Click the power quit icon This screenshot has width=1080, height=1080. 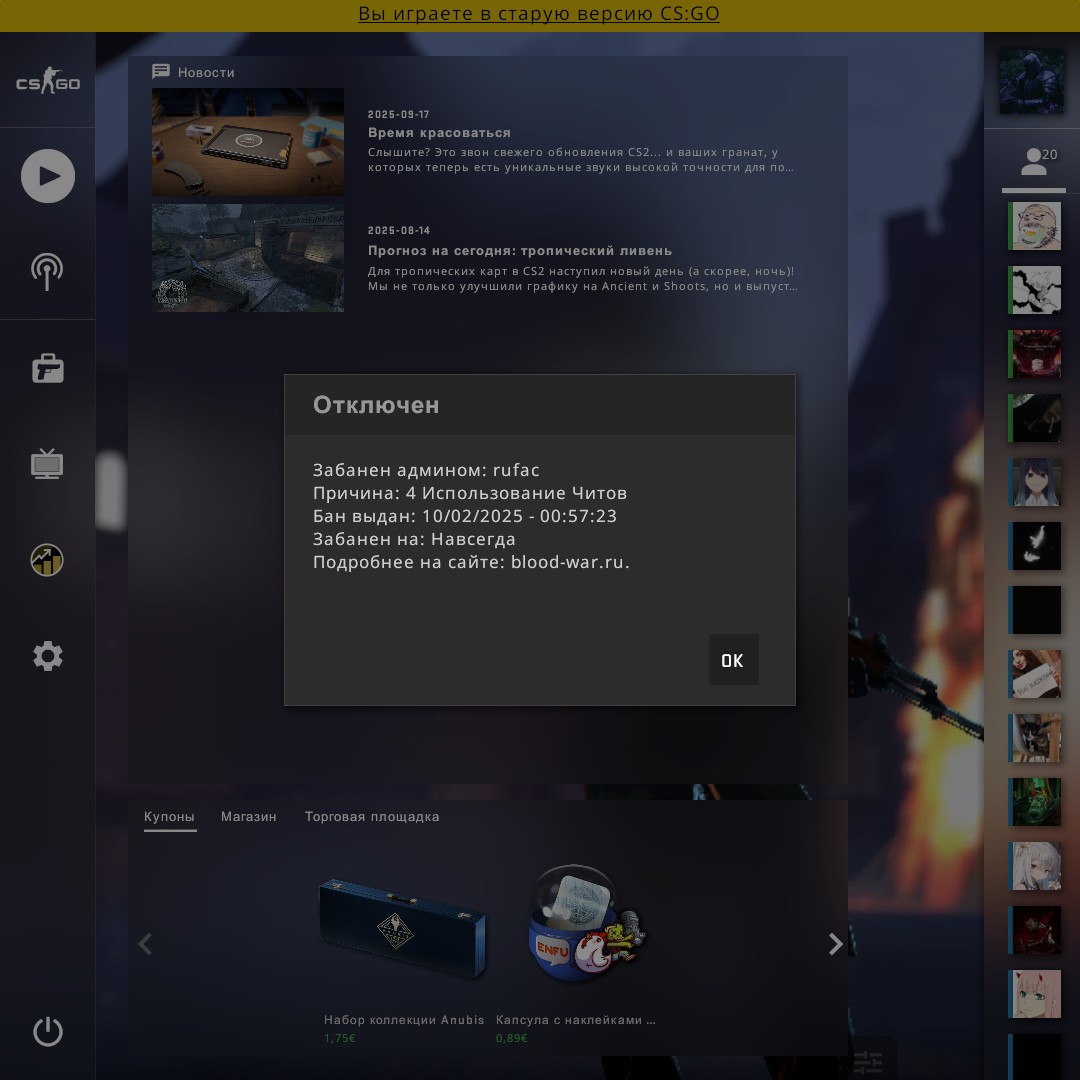click(x=47, y=1031)
